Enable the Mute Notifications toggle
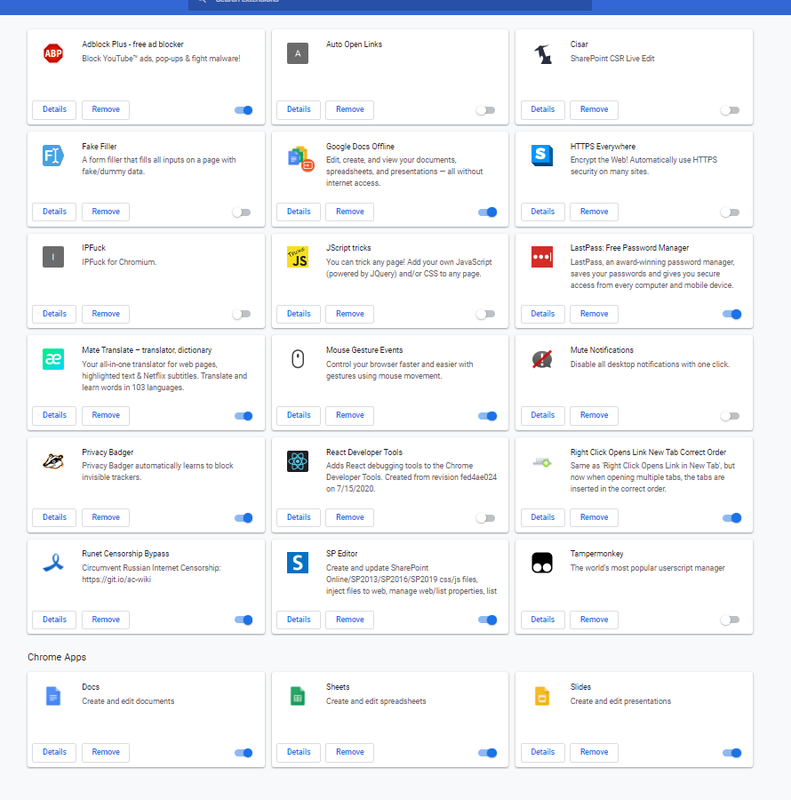This screenshot has width=791, height=800. (730, 416)
